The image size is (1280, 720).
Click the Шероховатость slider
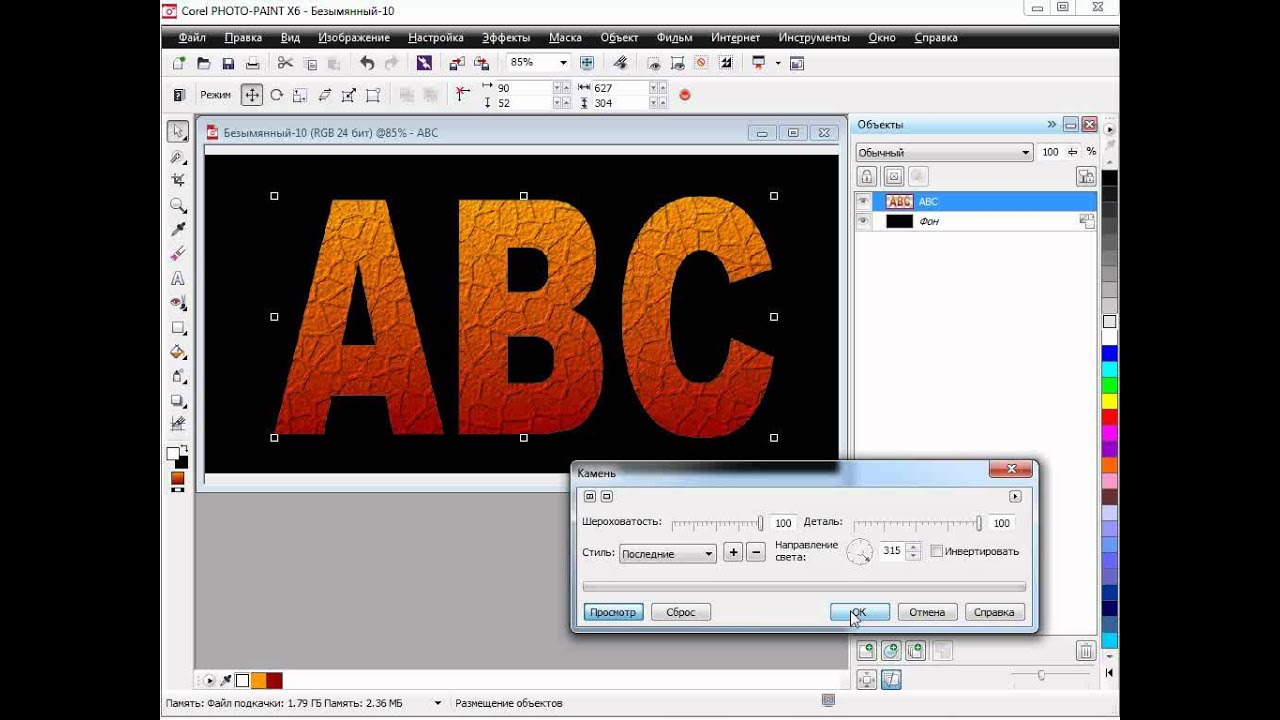pos(718,523)
